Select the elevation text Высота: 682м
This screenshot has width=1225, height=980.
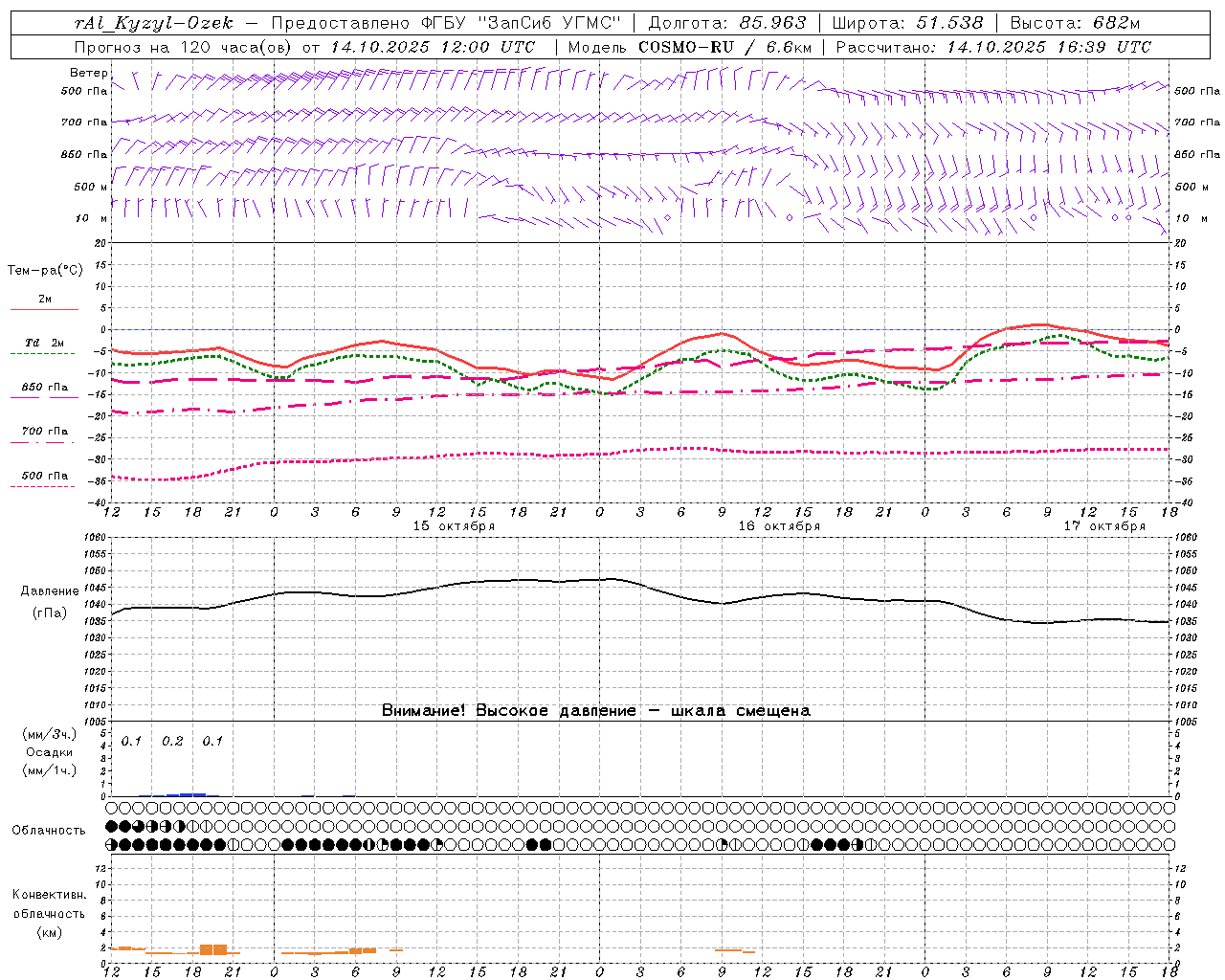1075,23
